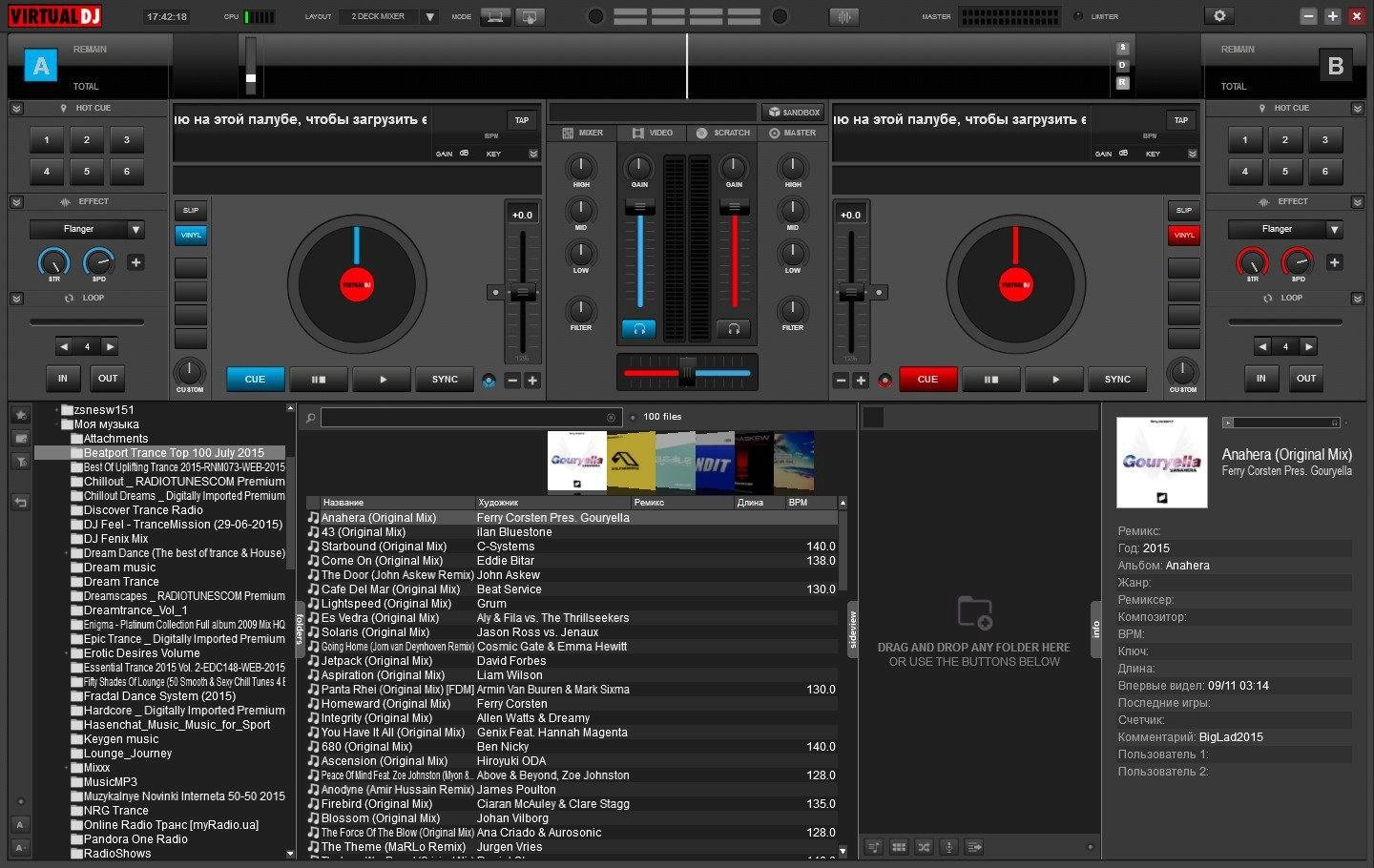The height and width of the screenshot is (868, 1374).
Task: Enable SLIP mode on deck A
Action: pos(191,210)
